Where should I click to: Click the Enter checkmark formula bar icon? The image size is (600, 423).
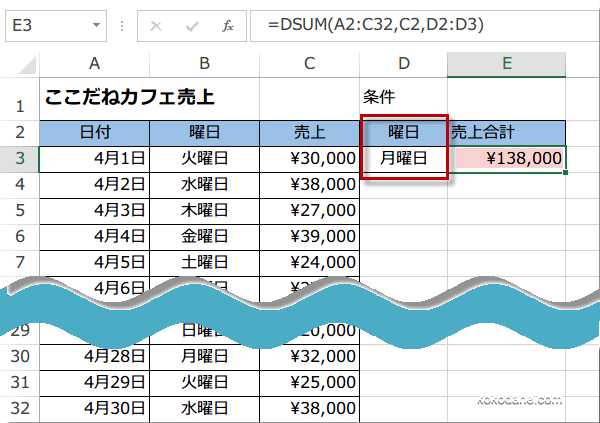pos(192,26)
